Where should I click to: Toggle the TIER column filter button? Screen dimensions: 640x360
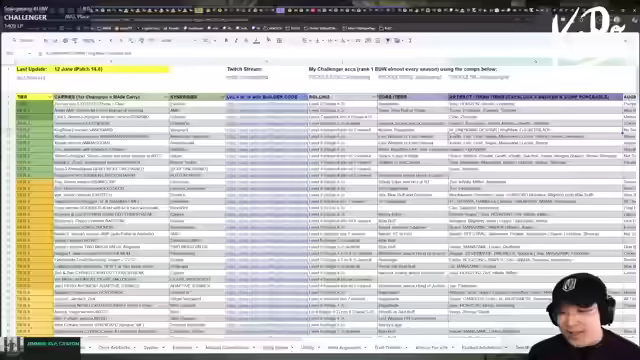click(50, 97)
